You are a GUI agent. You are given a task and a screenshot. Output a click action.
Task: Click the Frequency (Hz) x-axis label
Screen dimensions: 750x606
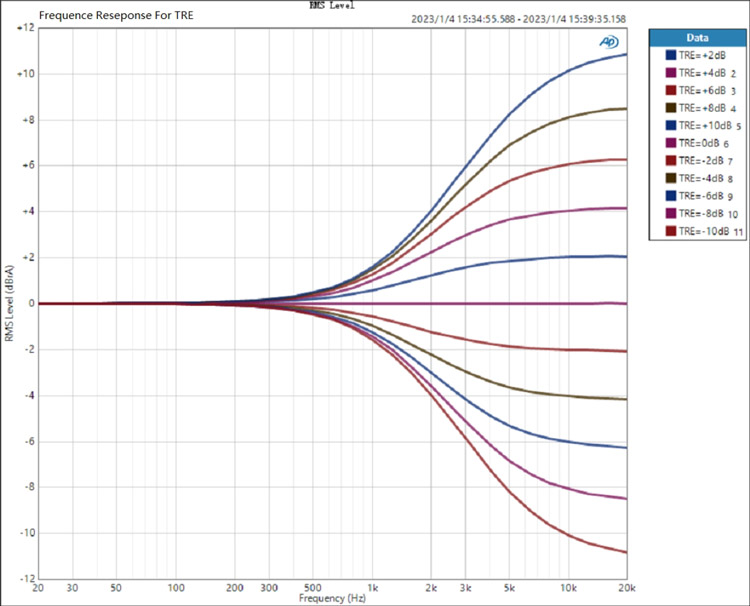[x=332, y=598]
